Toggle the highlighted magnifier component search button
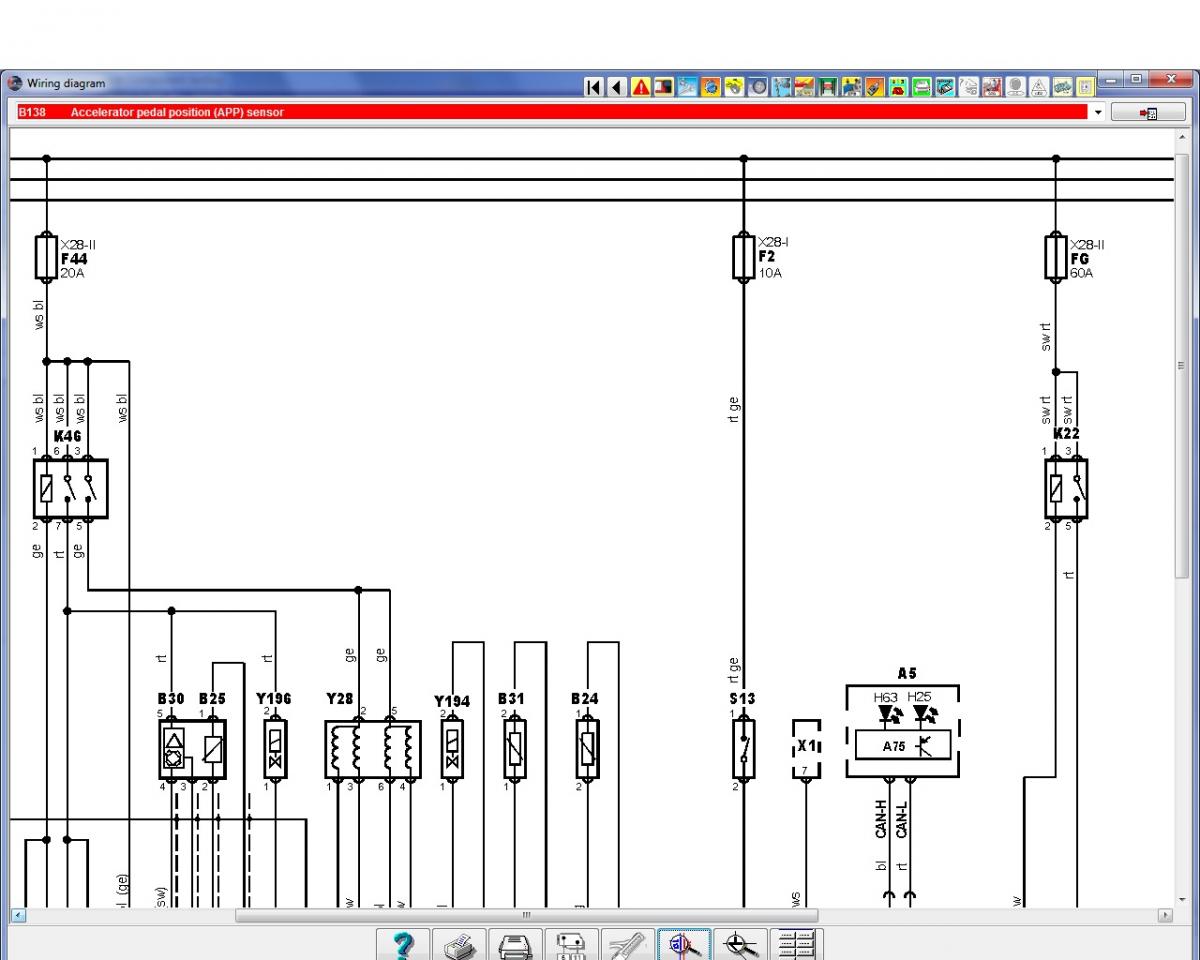This screenshot has width=1200, height=960. (684, 945)
